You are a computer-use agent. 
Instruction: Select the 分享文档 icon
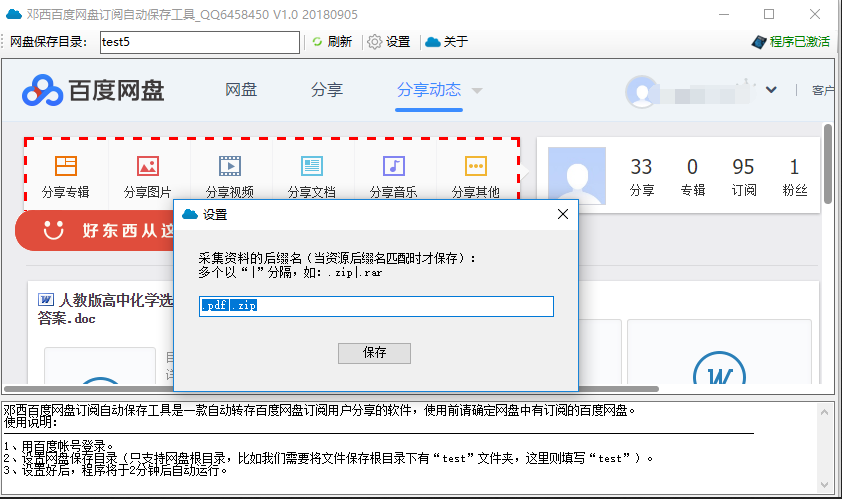pos(312,166)
